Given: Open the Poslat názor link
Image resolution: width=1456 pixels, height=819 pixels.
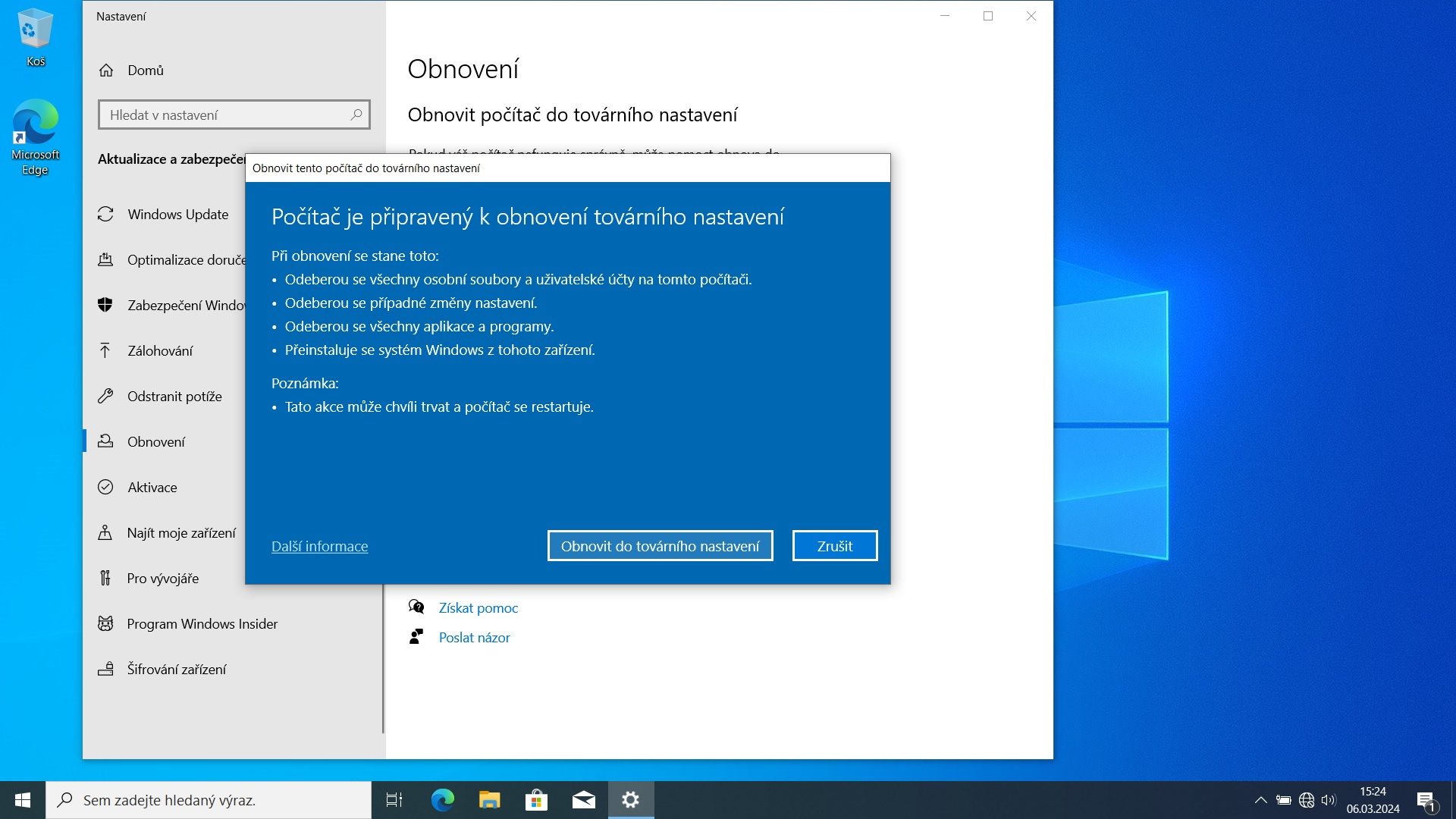Looking at the screenshot, I should coord(475,638).
